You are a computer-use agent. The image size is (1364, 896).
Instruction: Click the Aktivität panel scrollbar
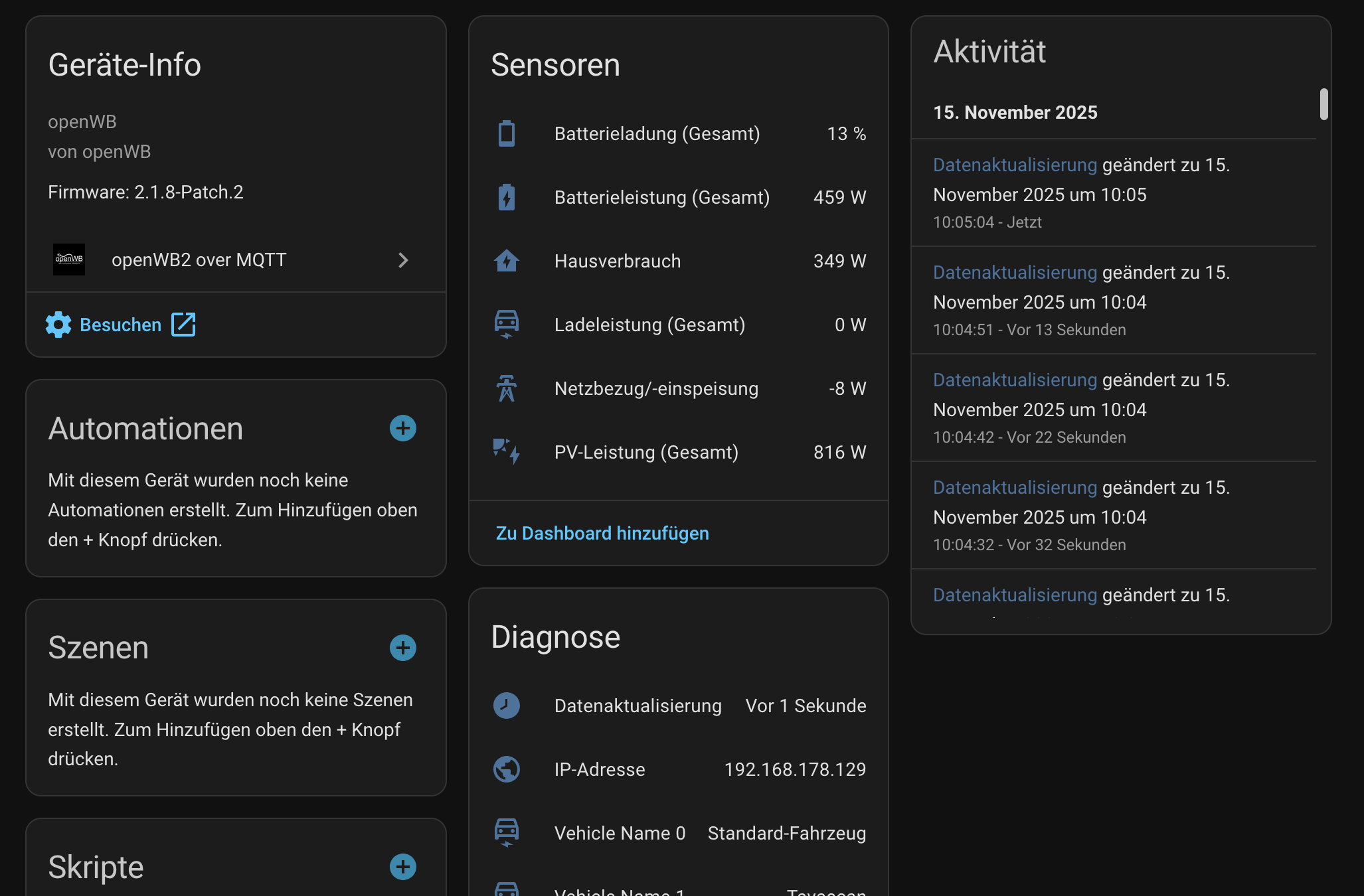(x=1323, y=104)
